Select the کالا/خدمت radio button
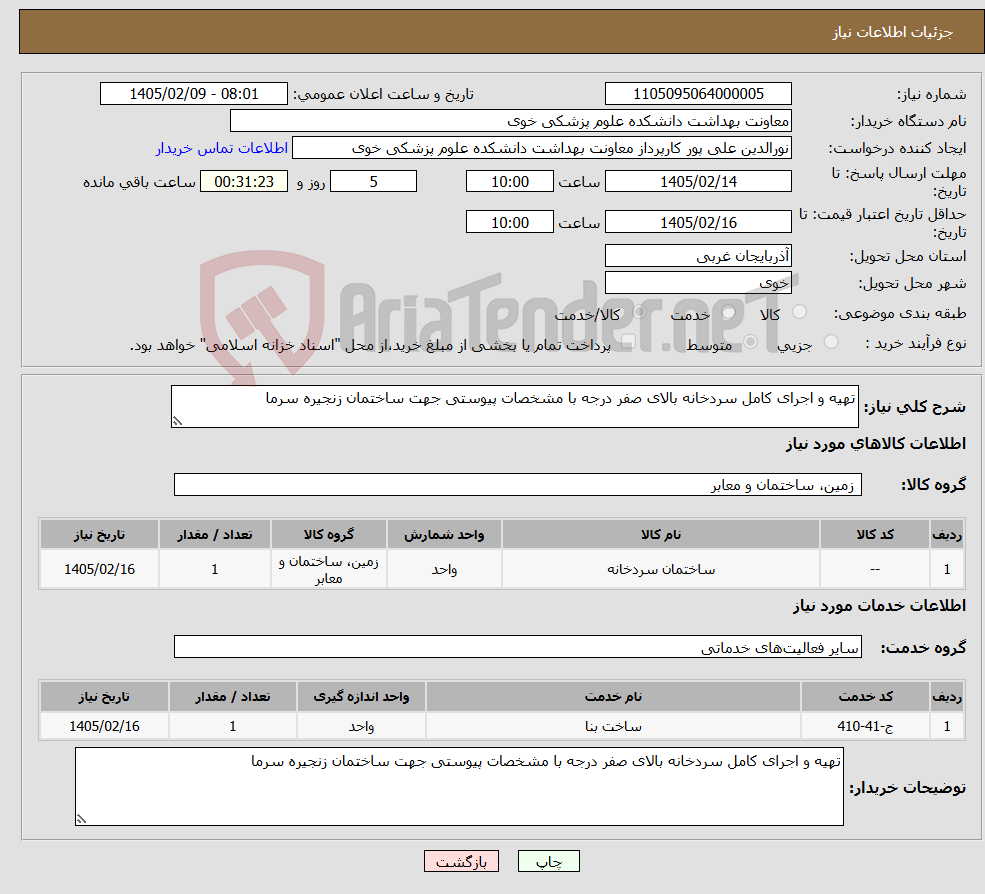985x894 pixels. point(639,312)
